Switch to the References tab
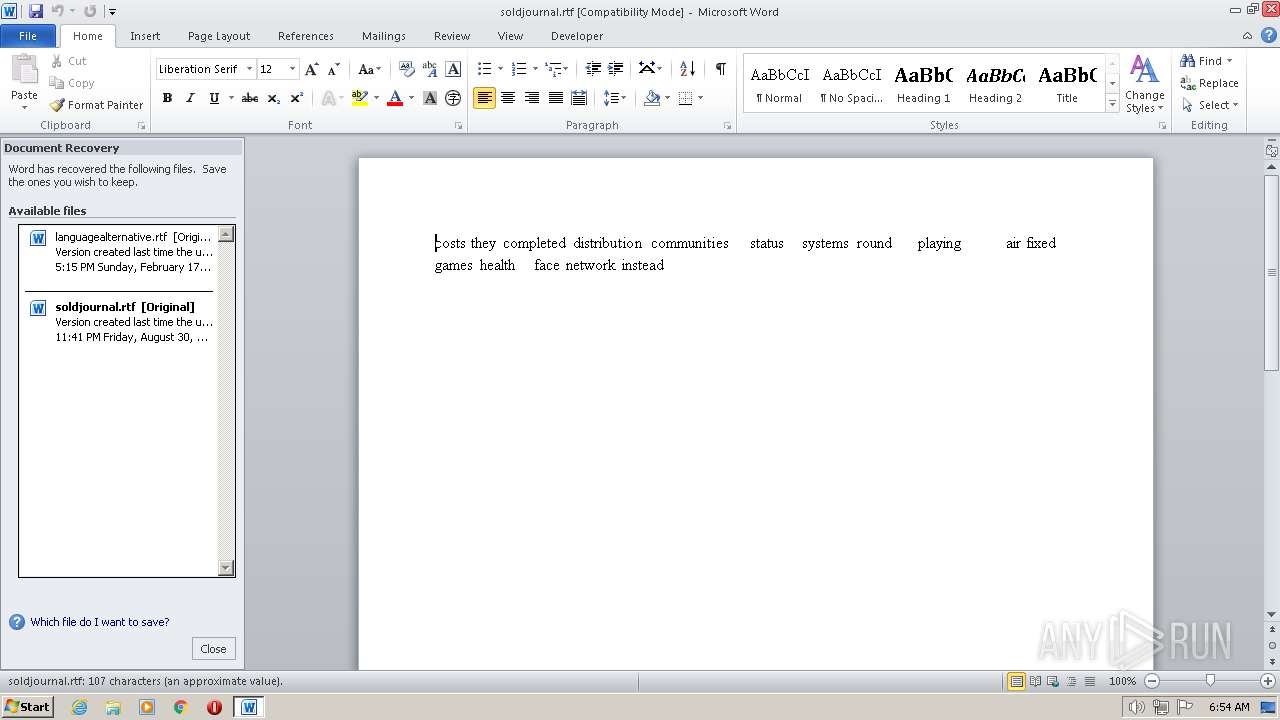1280x720 pixels. pyautogui.click(x=306, y=35)
